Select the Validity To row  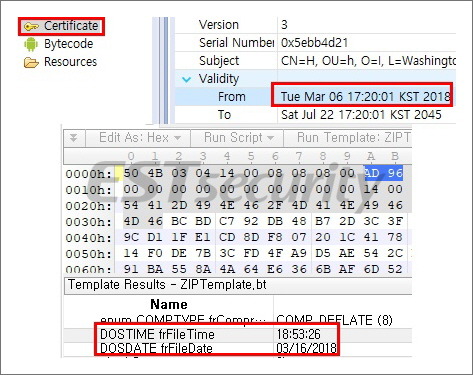coord(315,115)
